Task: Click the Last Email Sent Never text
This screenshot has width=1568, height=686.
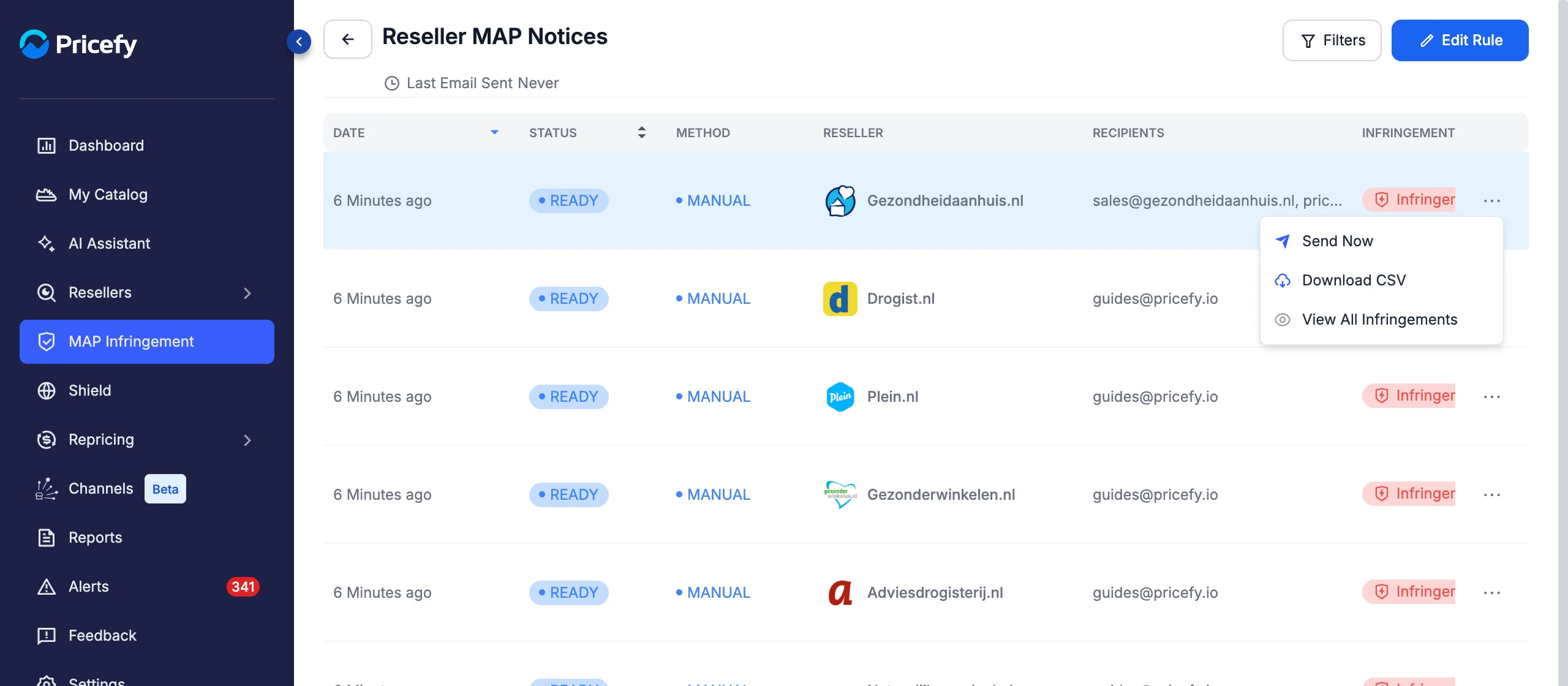Action: click(x=483, y=83)
